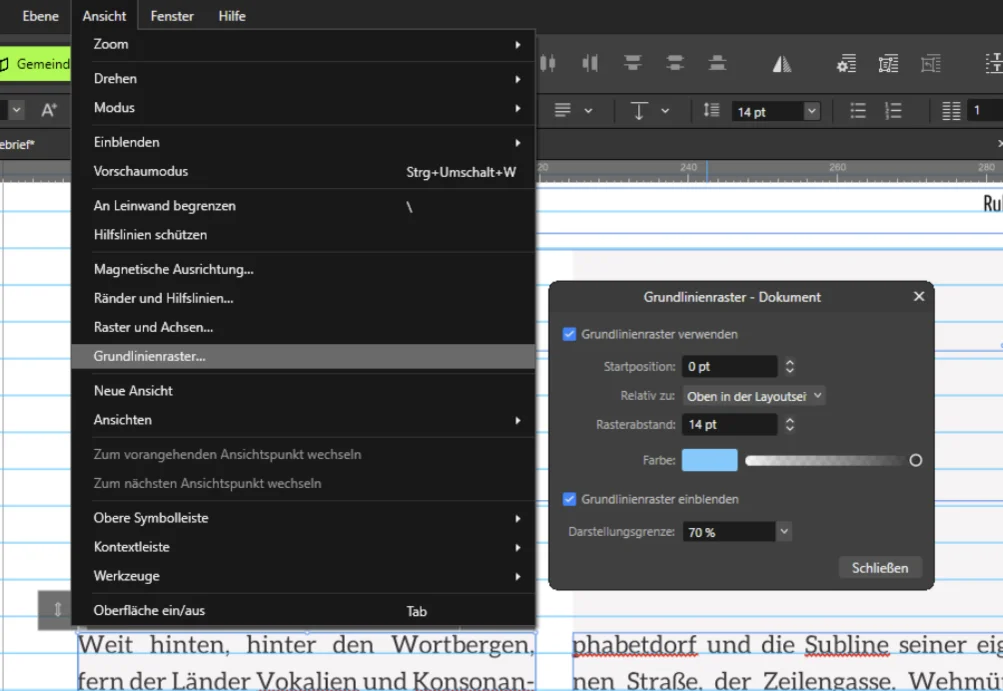
Task: Click the vertical text alignment icon
Action: (638, 111)
